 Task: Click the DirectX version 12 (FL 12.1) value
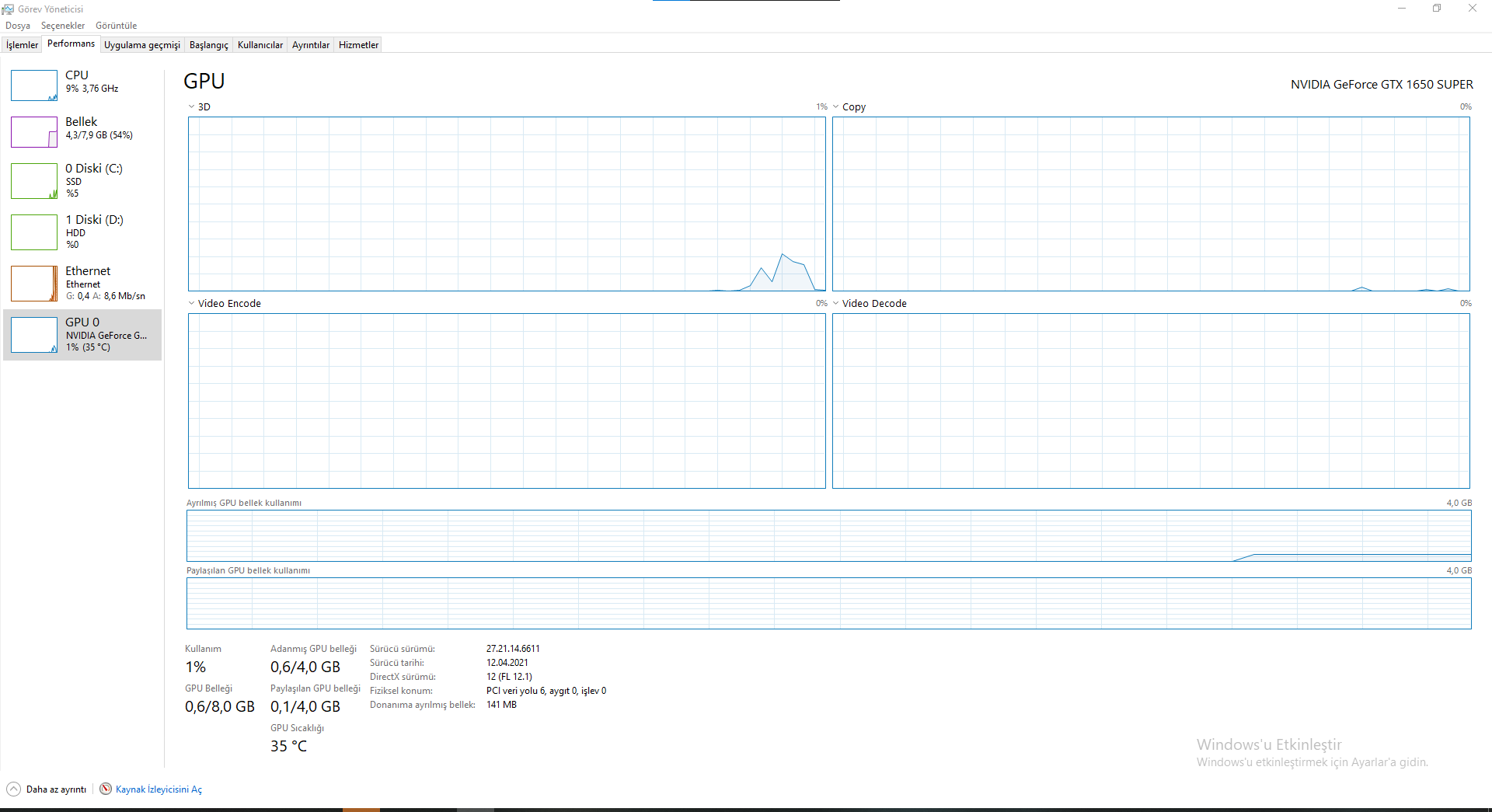509,677
